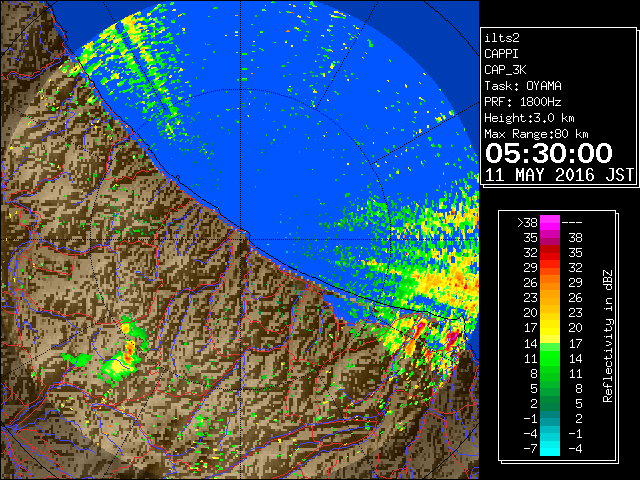The height and width of the screenshot is (480, 640).
Task: Click the ">38" legend value
Action: (x=527, y=223)
